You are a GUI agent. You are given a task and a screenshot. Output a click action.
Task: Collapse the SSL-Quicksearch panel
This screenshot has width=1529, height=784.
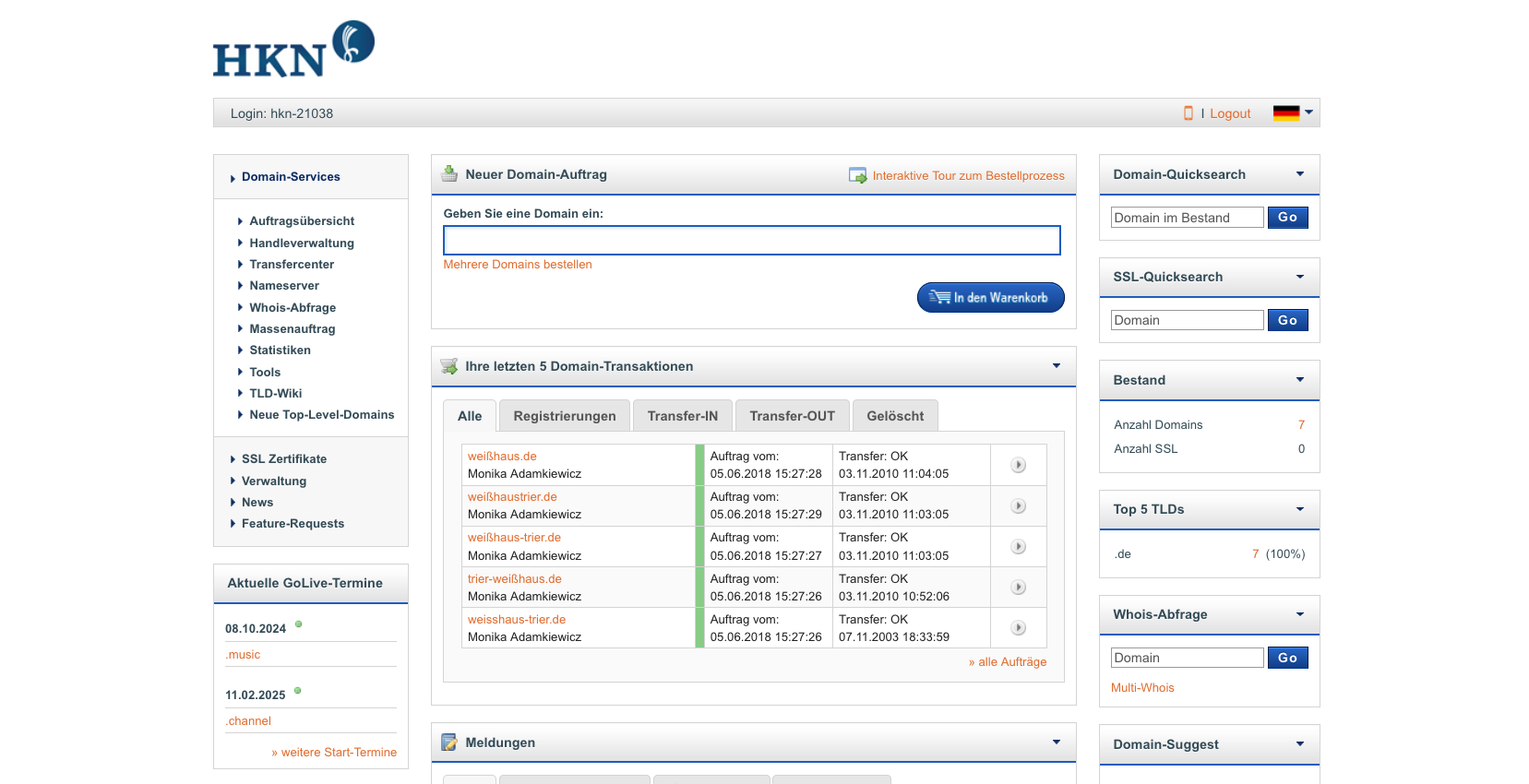pos(1300,277)
